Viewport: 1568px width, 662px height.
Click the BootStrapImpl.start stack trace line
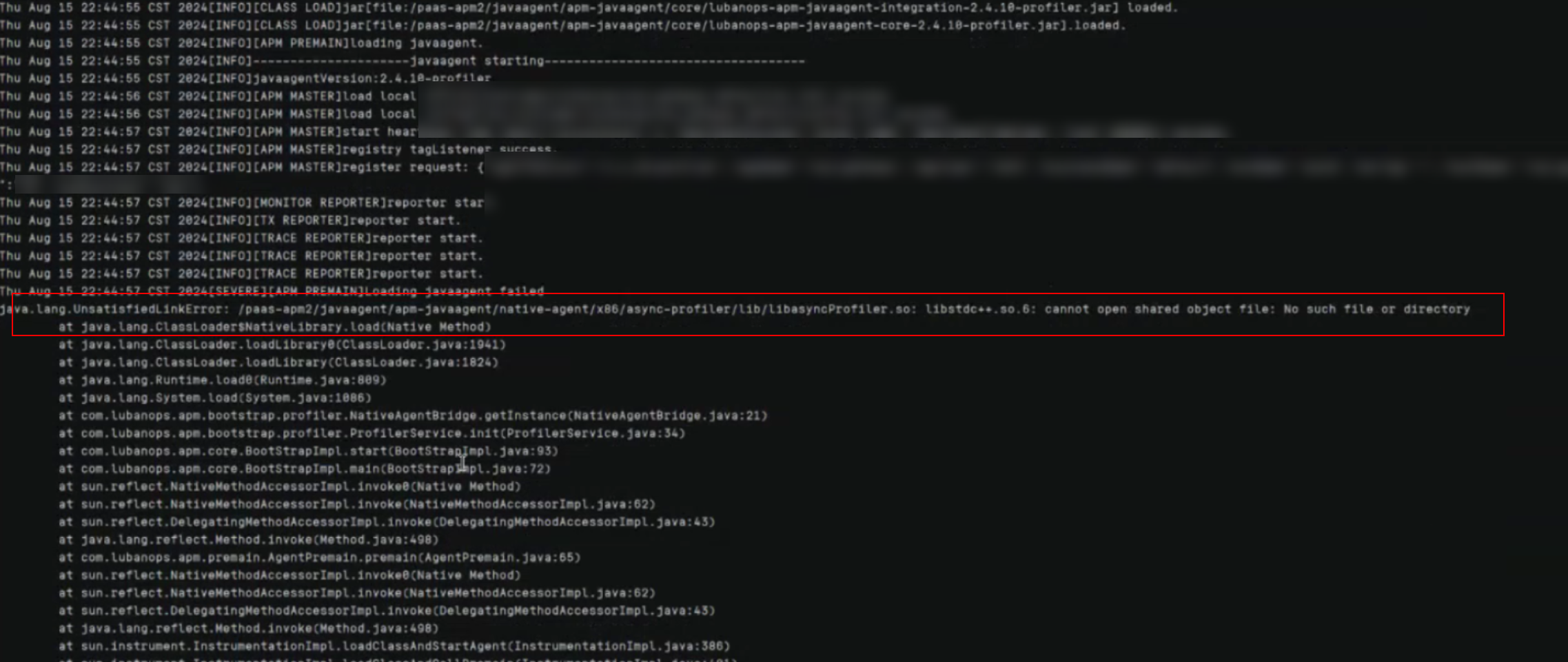[x=308, y=451]
